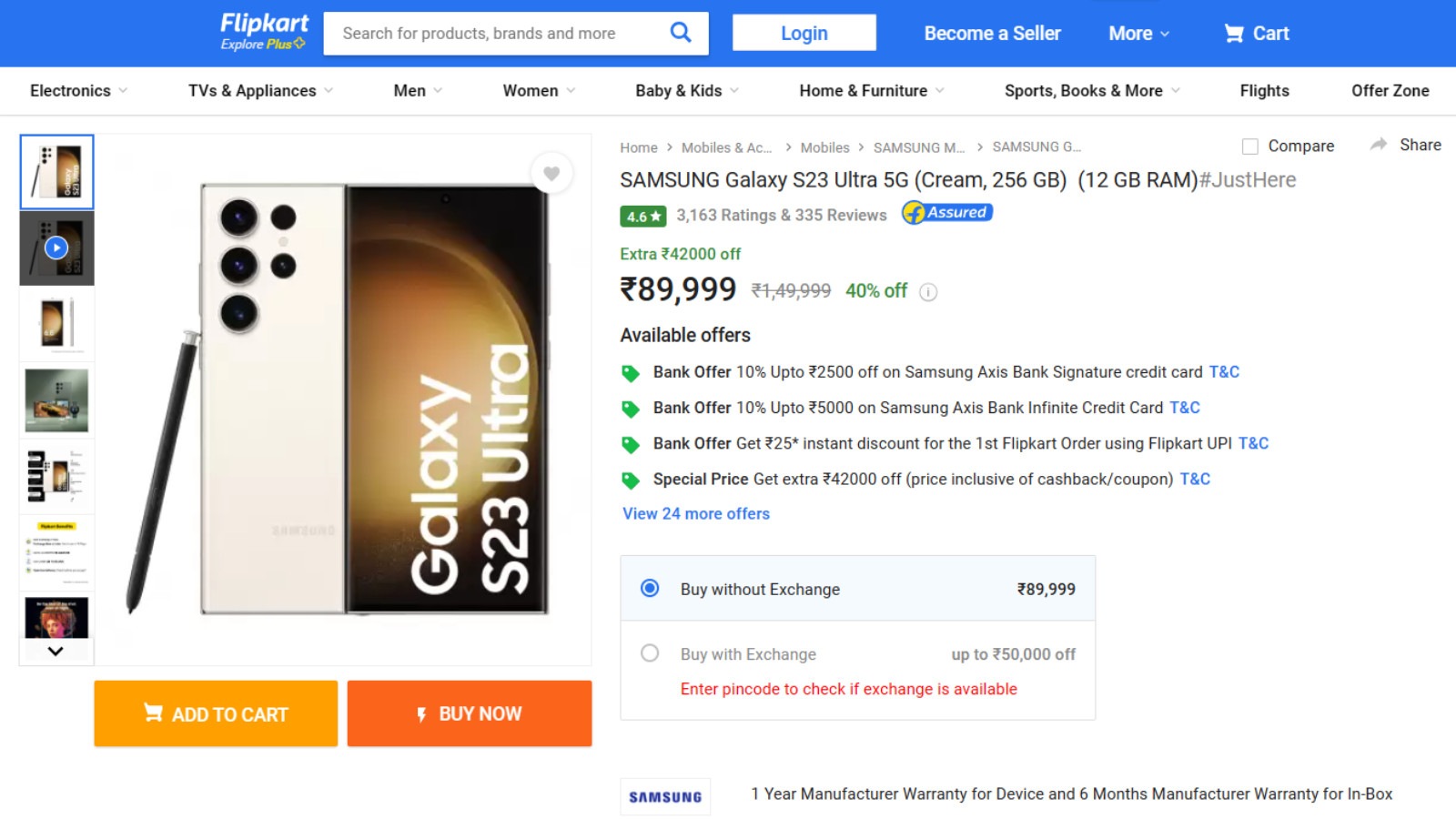Enable the Compare checkbox
This screenshot has width=1456, height=819.
tap(1250, 145)
